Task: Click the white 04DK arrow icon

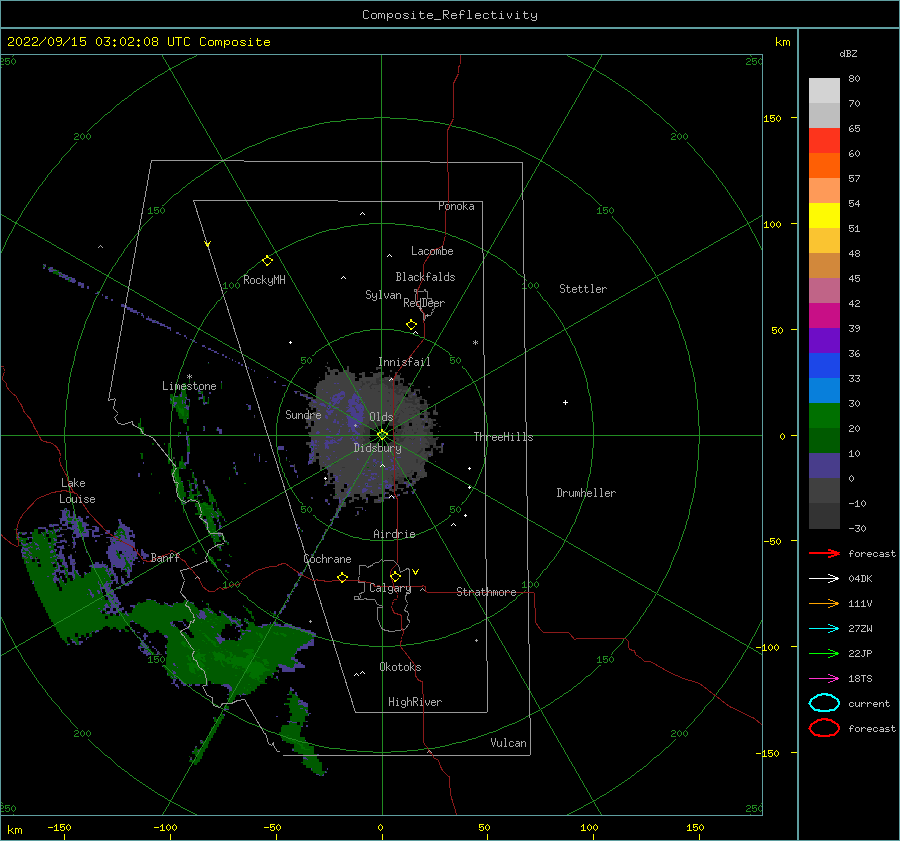Action: (x=824, y=579)
